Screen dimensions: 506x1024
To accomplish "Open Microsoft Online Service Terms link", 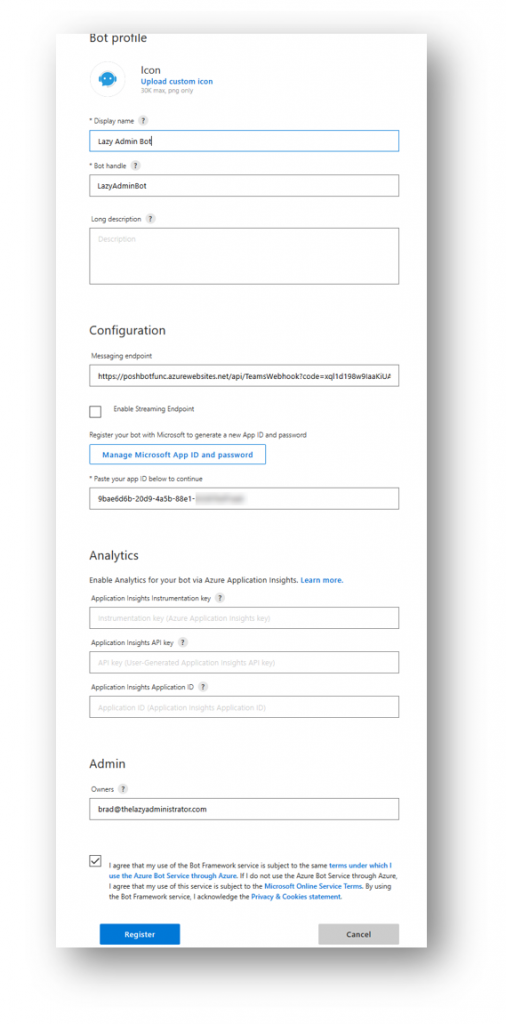I will click(312, 886).
